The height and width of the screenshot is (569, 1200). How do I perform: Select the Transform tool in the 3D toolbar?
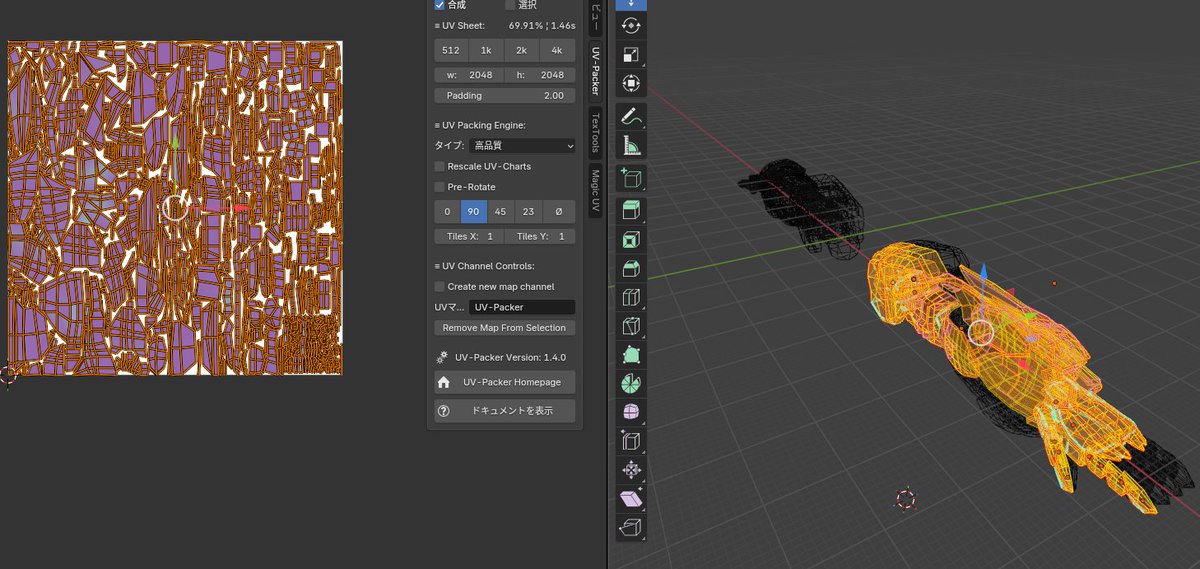pyautogui.click(x=631, y=83)
